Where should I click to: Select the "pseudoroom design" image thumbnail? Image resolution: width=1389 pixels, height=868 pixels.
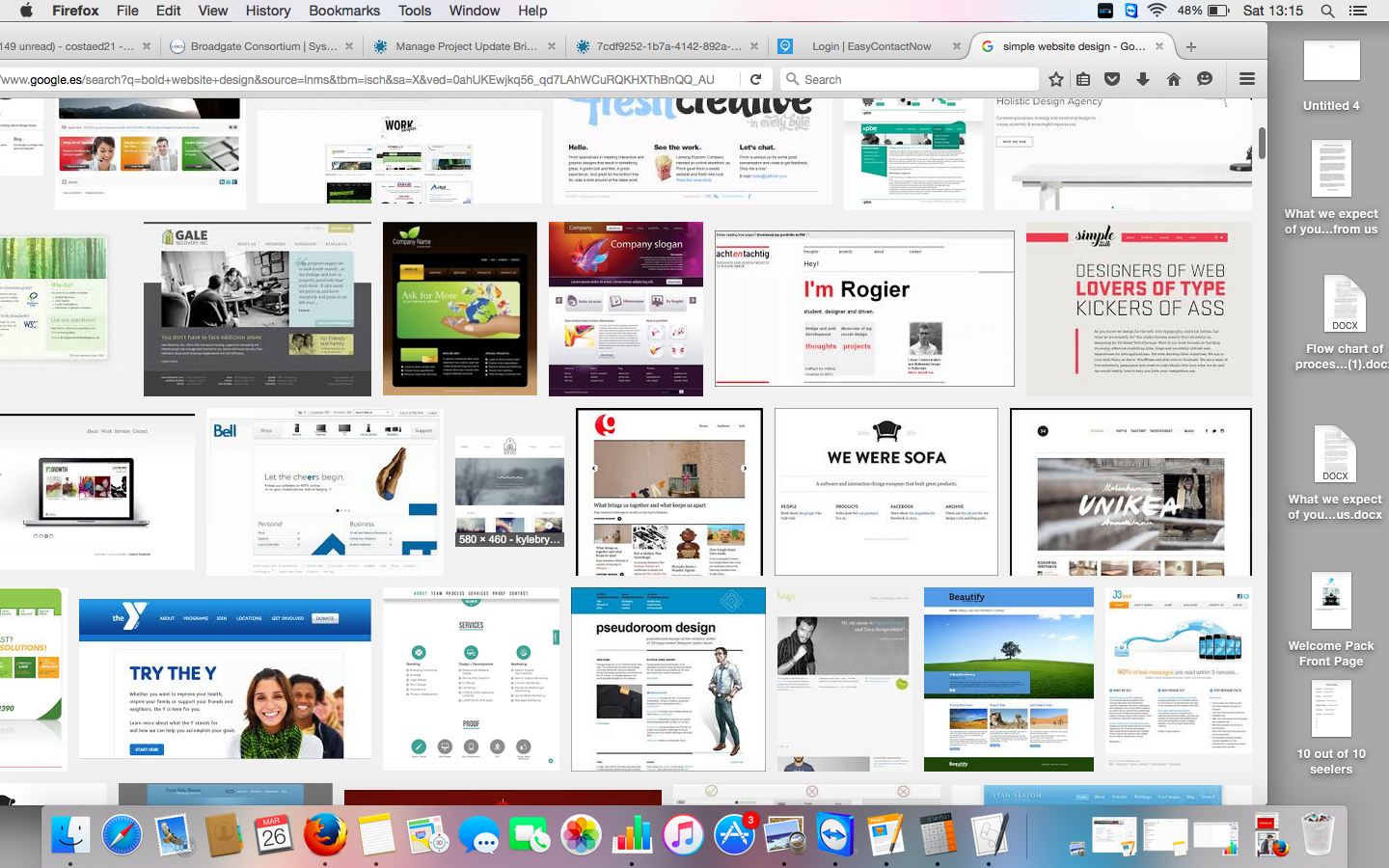[x=668, y=679]
